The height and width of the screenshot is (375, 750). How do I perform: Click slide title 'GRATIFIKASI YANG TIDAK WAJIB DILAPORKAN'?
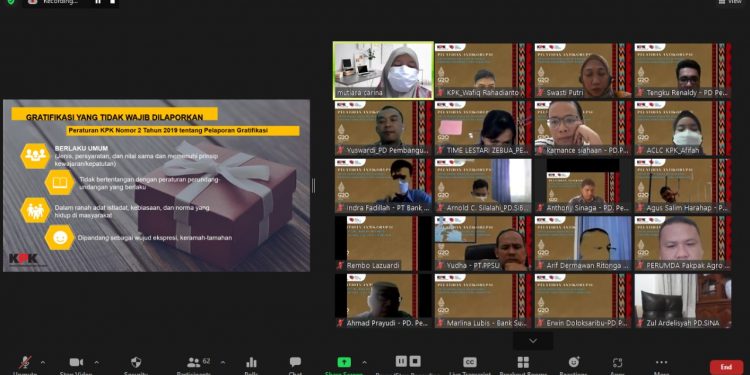tap(114, 117)
